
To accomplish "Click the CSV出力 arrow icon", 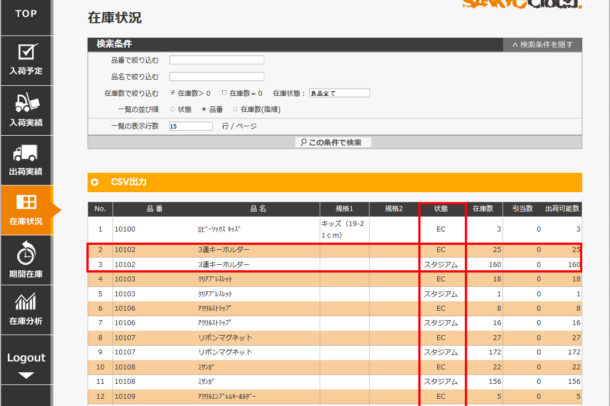I will pyautogui.click(x=96, y=182).
